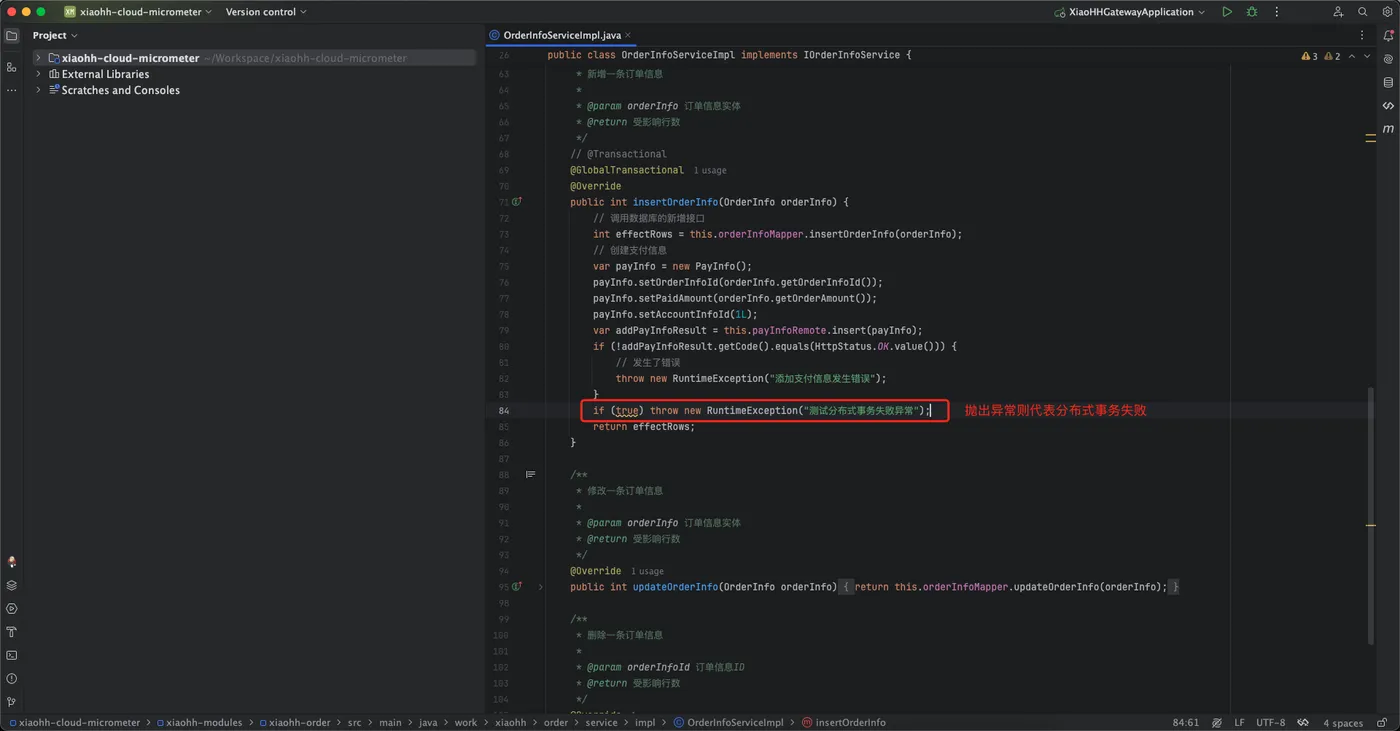This screenshot has width=1400, height=731.
Task: Click 1 usage hint beside line 94 @Override
Action: (647, 572)
